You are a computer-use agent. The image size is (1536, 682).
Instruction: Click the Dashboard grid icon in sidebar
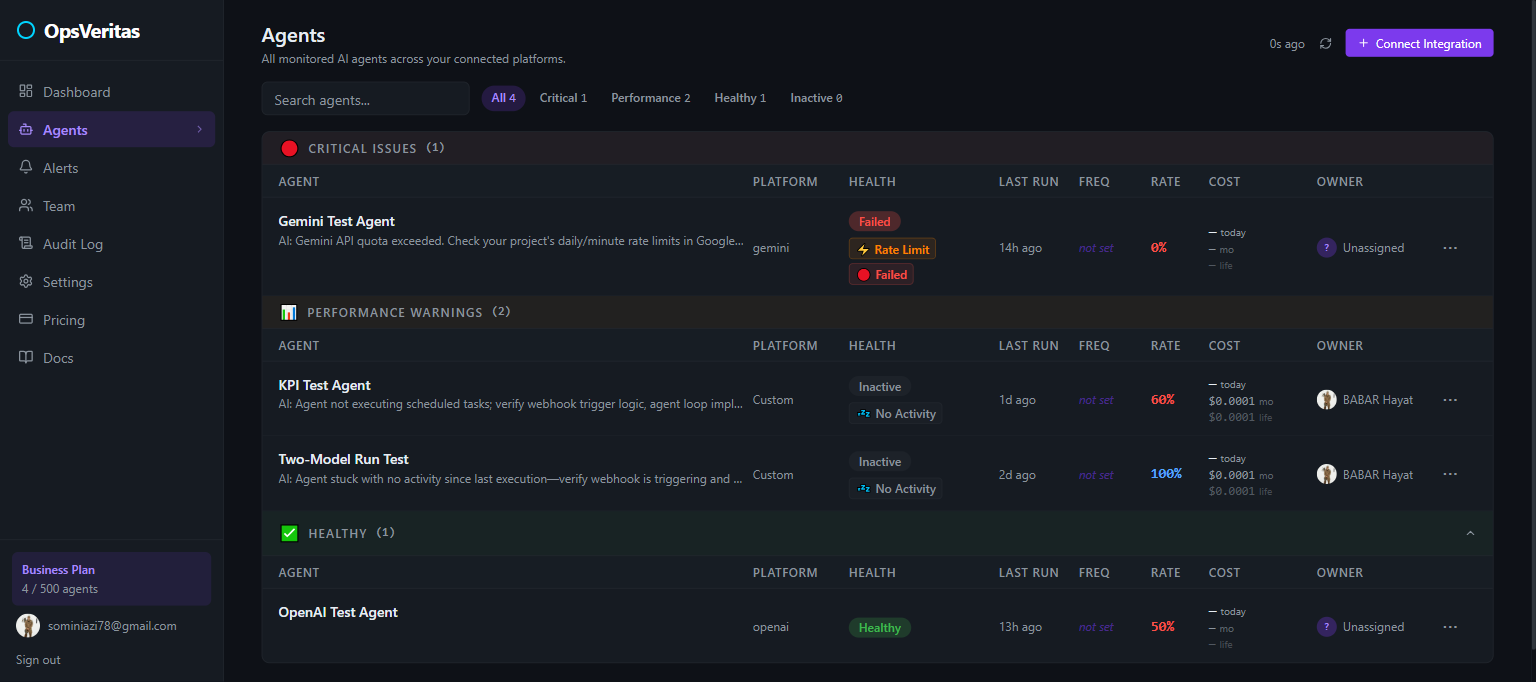26,91
